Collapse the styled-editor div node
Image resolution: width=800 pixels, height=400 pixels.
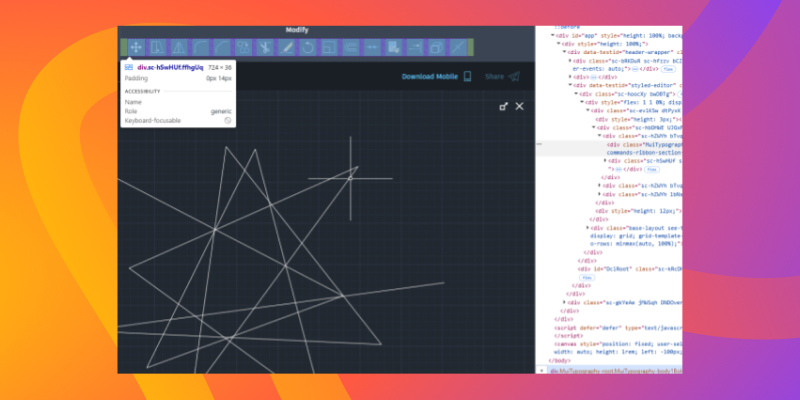click(x=570, y=85)
